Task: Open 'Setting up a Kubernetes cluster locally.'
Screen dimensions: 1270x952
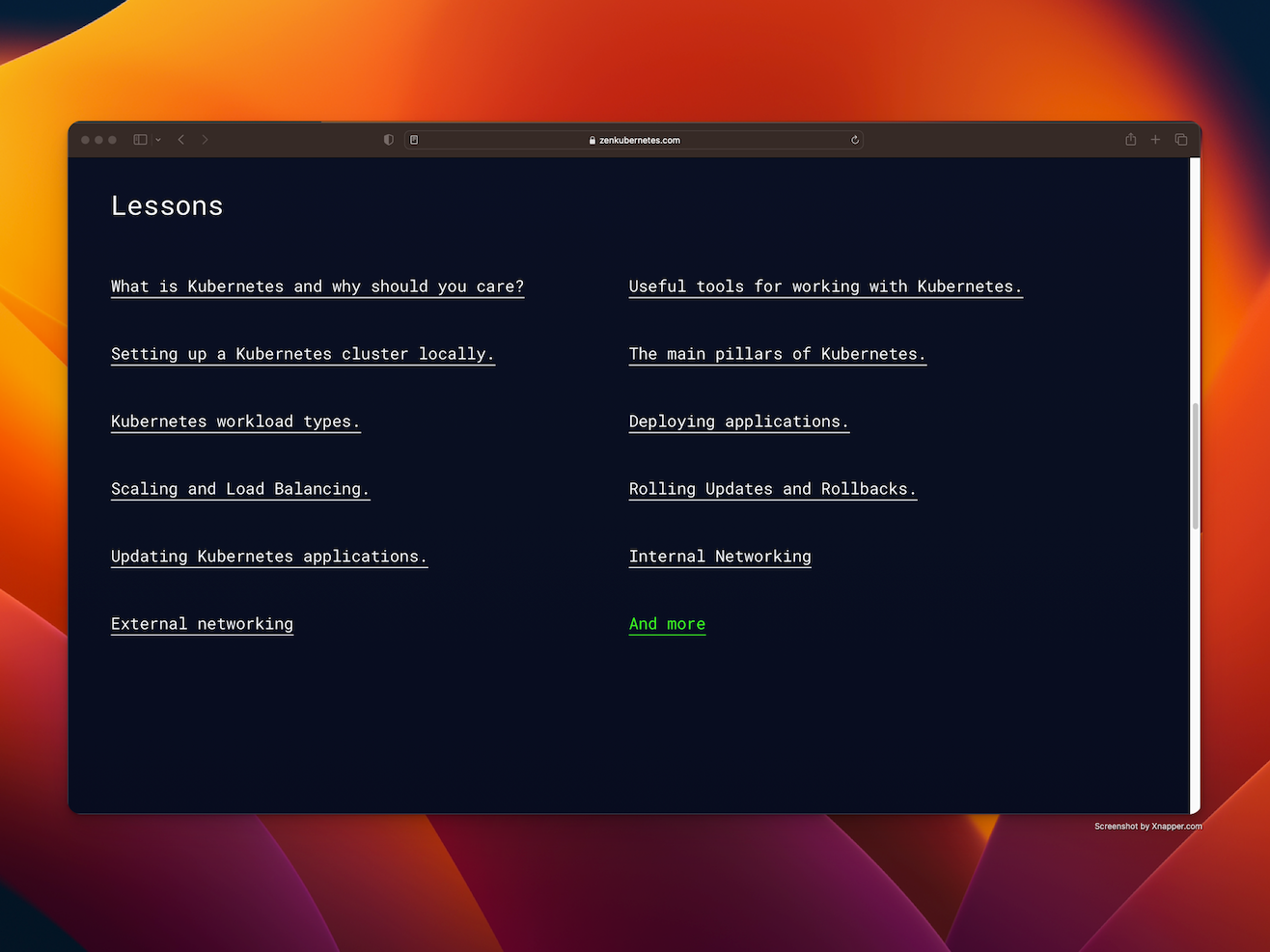Action: click(x=303, y=354)
